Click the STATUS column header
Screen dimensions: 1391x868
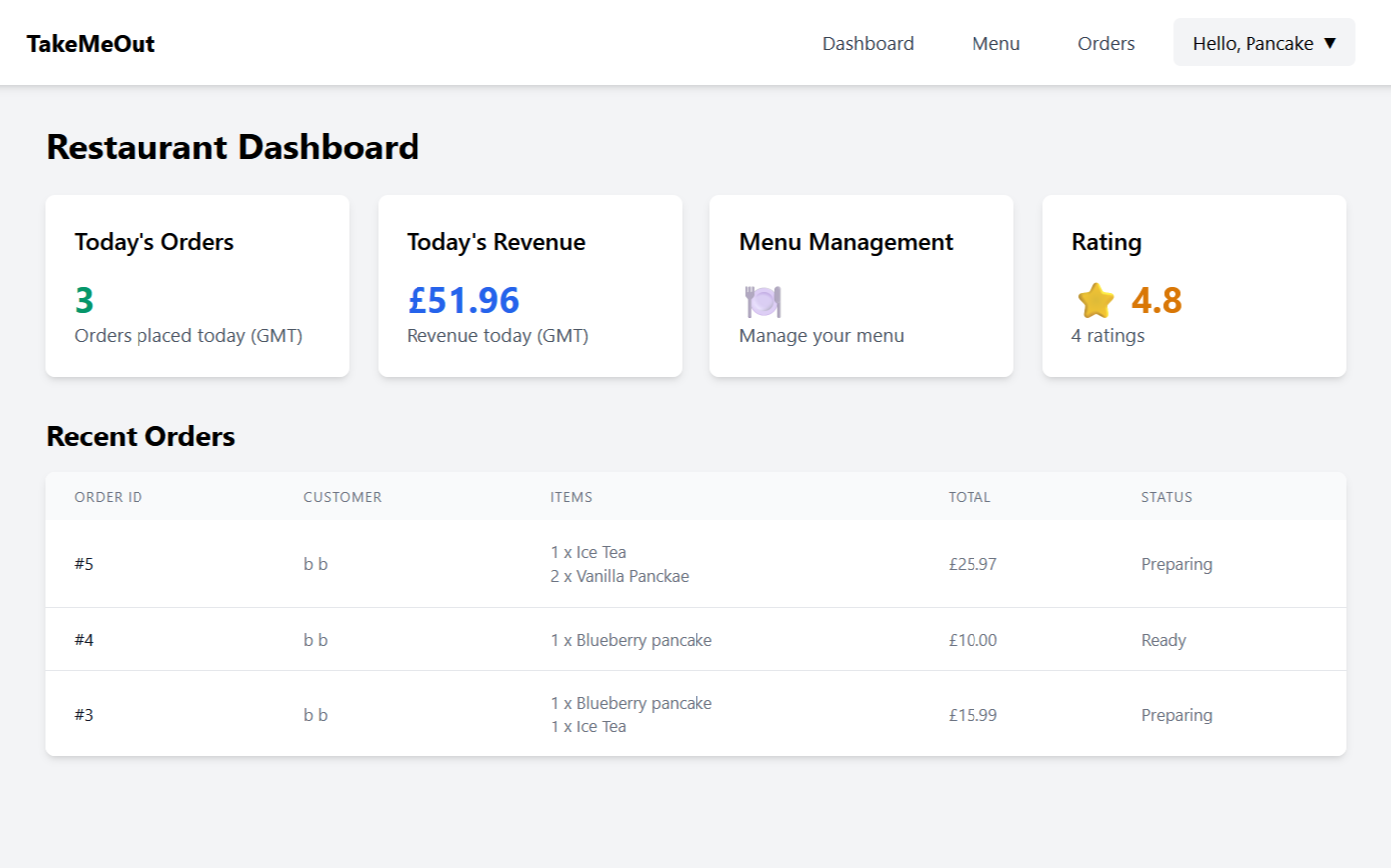click(1166, 497)
